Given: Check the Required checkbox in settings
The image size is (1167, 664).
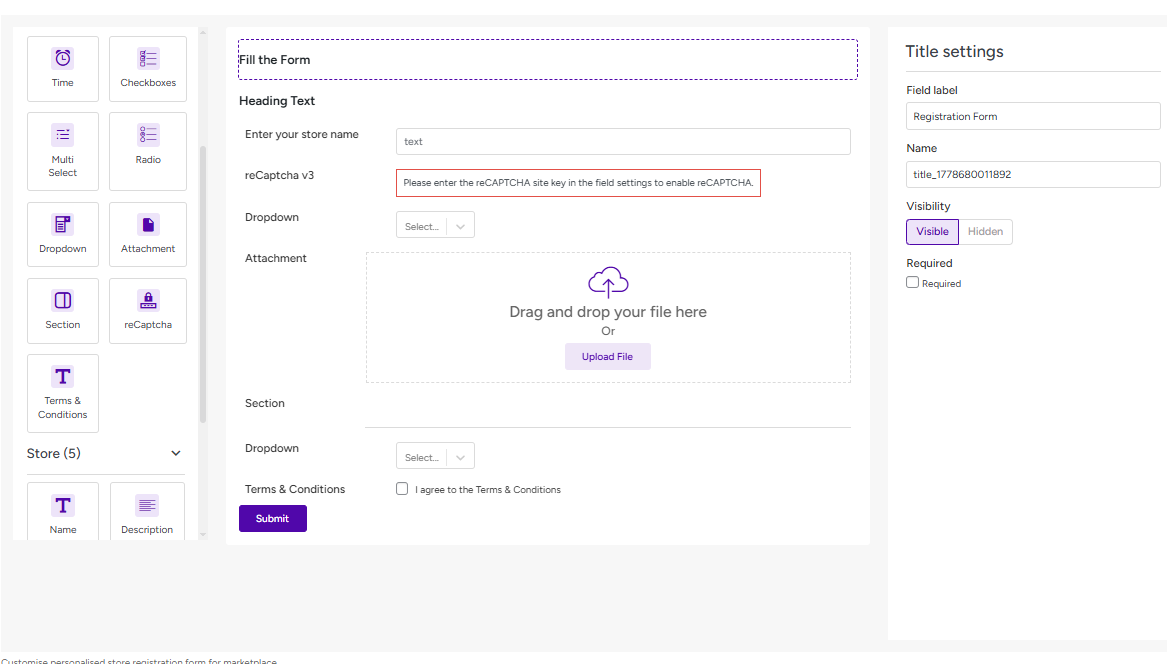Looking at the screenshot, I should click(x=912, y=282).
